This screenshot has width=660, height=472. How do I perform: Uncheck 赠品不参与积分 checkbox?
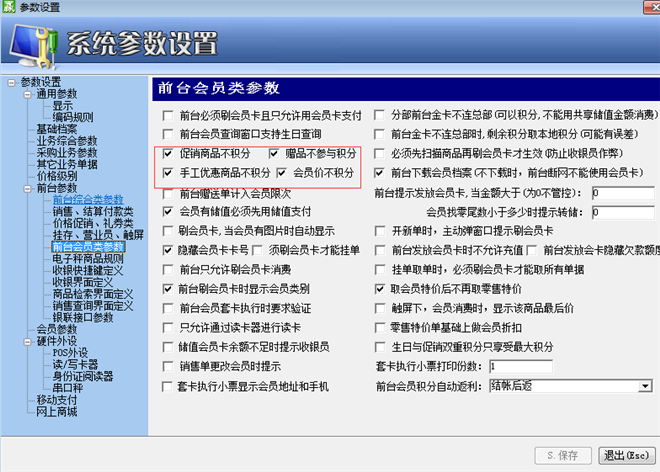pos(274,153)
